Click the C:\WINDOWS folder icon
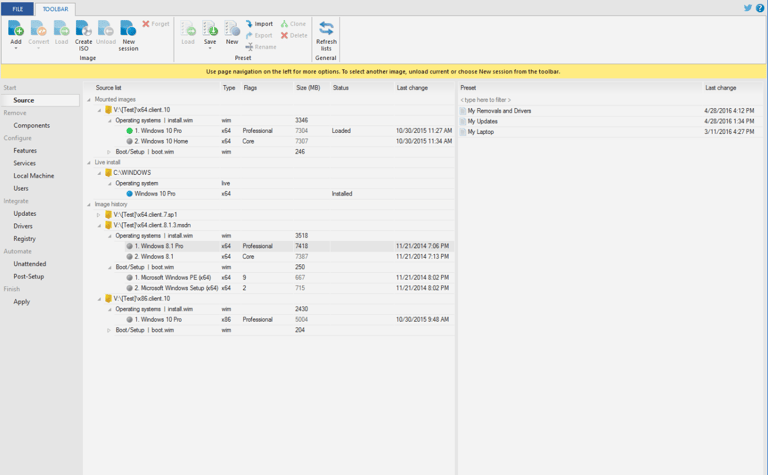This screenshot has width=768, height=475. pos(108,172)
